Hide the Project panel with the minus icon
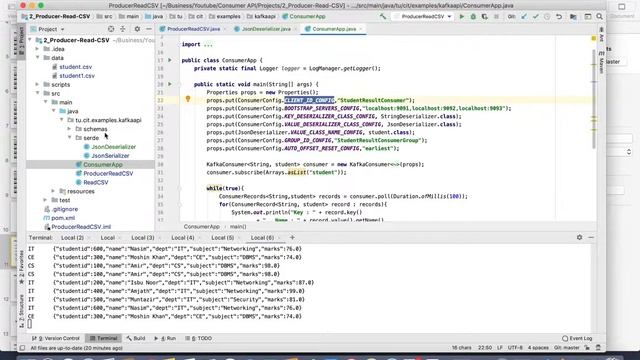The image size is (640, 360). point(149,29)
